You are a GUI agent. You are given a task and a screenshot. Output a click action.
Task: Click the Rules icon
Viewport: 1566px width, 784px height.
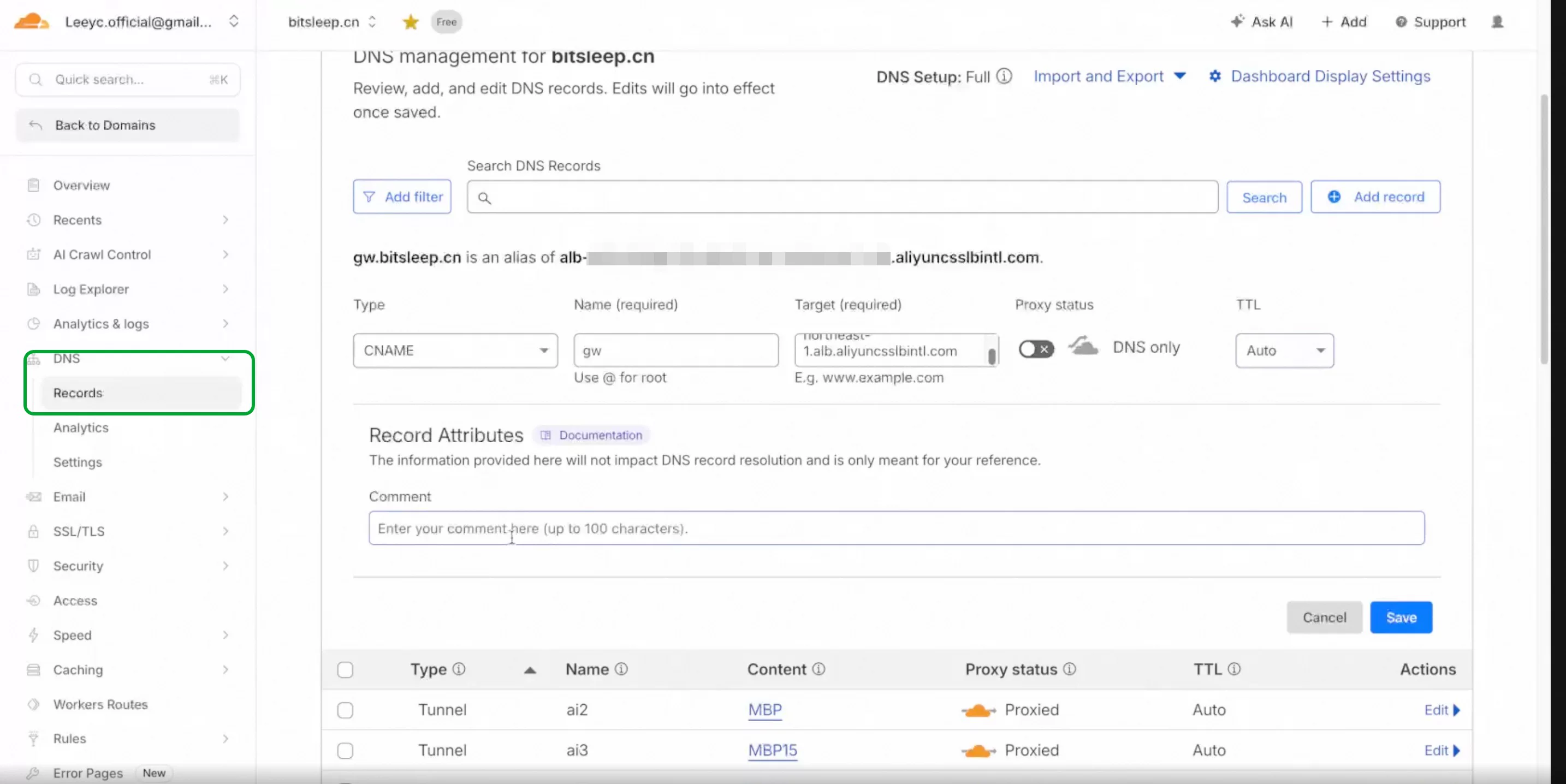pos(34,739)
